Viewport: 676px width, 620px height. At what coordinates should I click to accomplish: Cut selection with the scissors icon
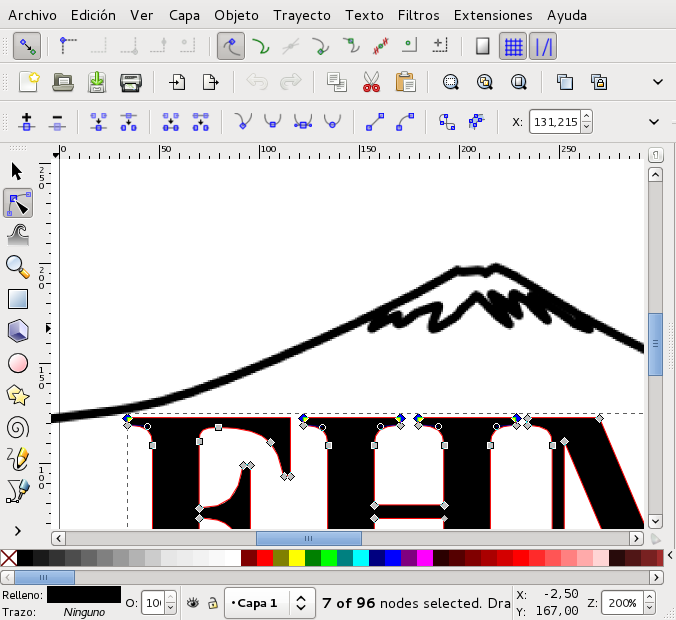point(371,82)
